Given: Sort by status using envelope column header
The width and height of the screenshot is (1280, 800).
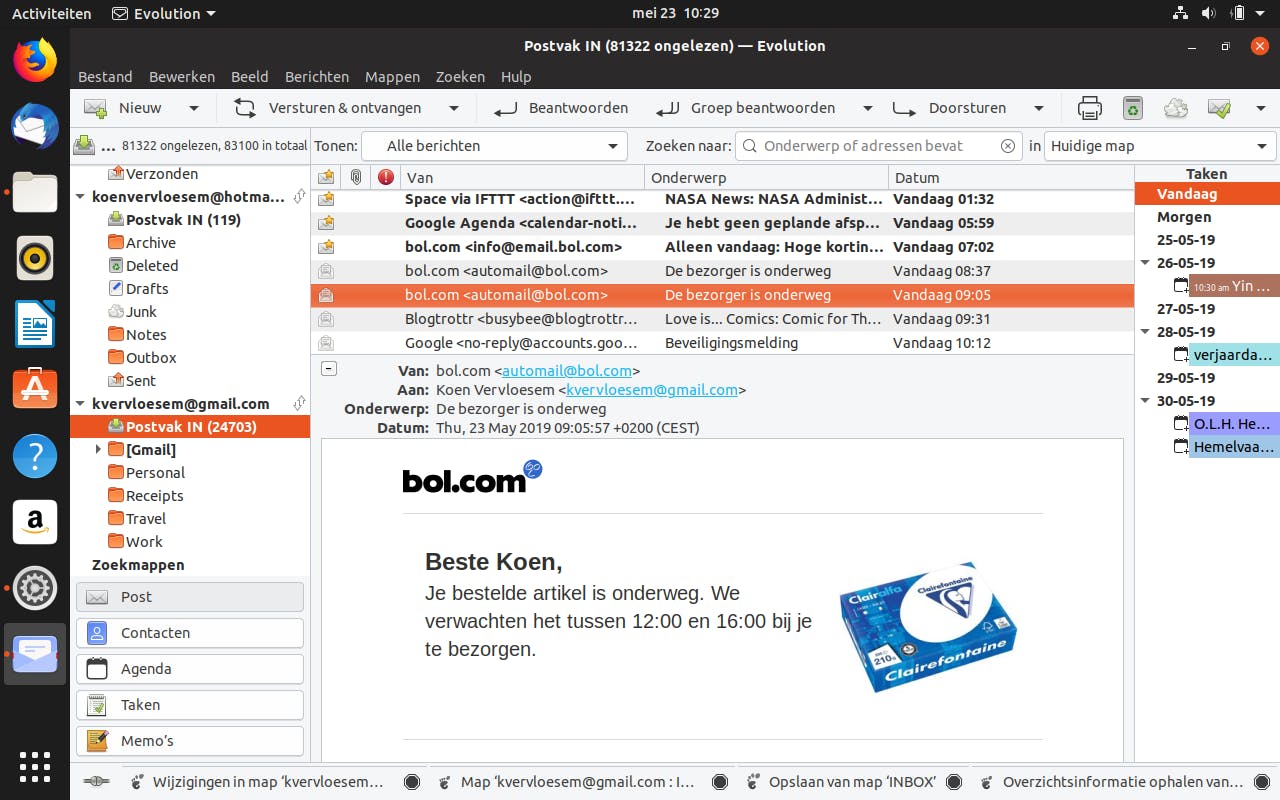Looking at the screenshot, I should [326, 177].
